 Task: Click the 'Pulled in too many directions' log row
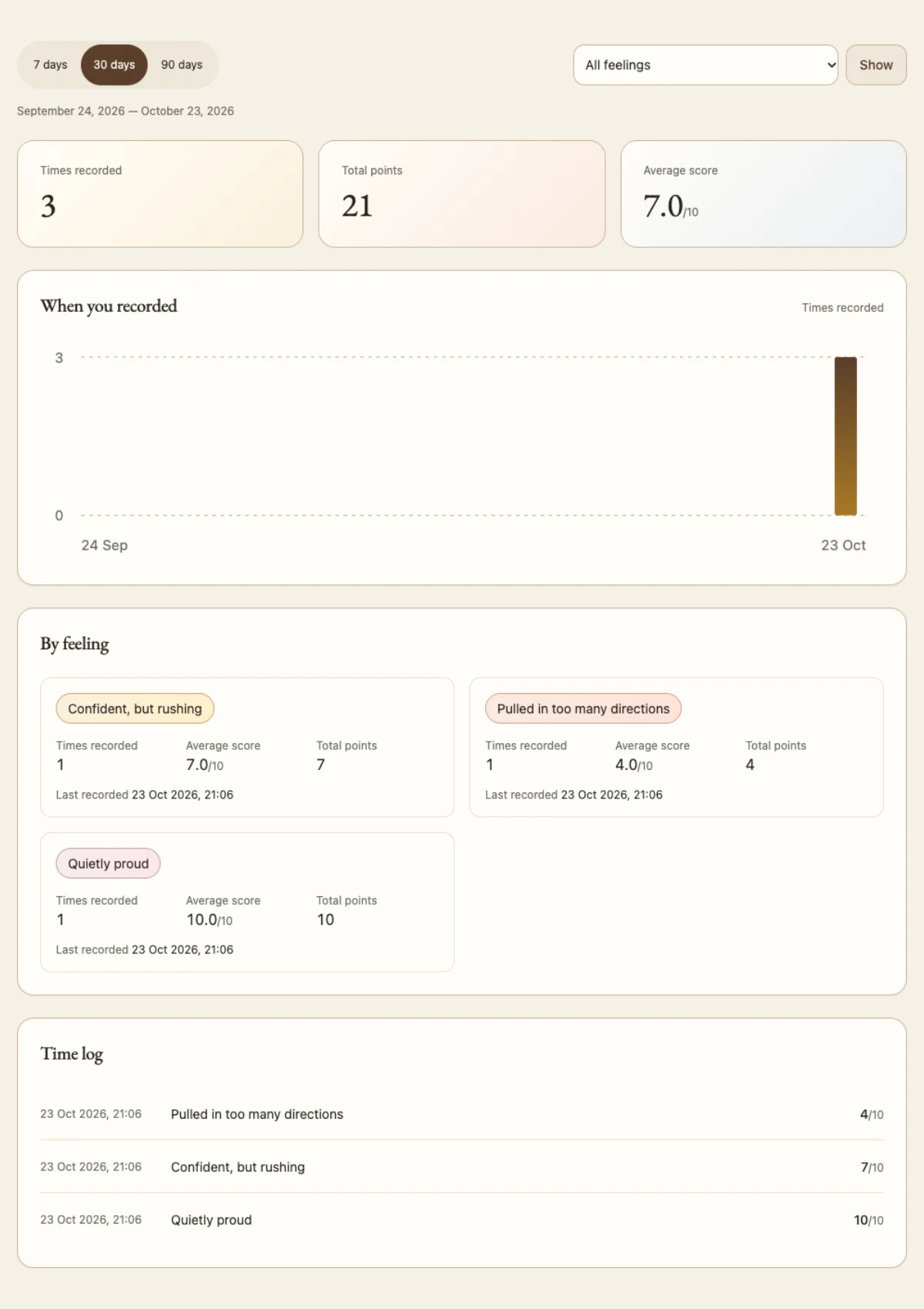462,1114
